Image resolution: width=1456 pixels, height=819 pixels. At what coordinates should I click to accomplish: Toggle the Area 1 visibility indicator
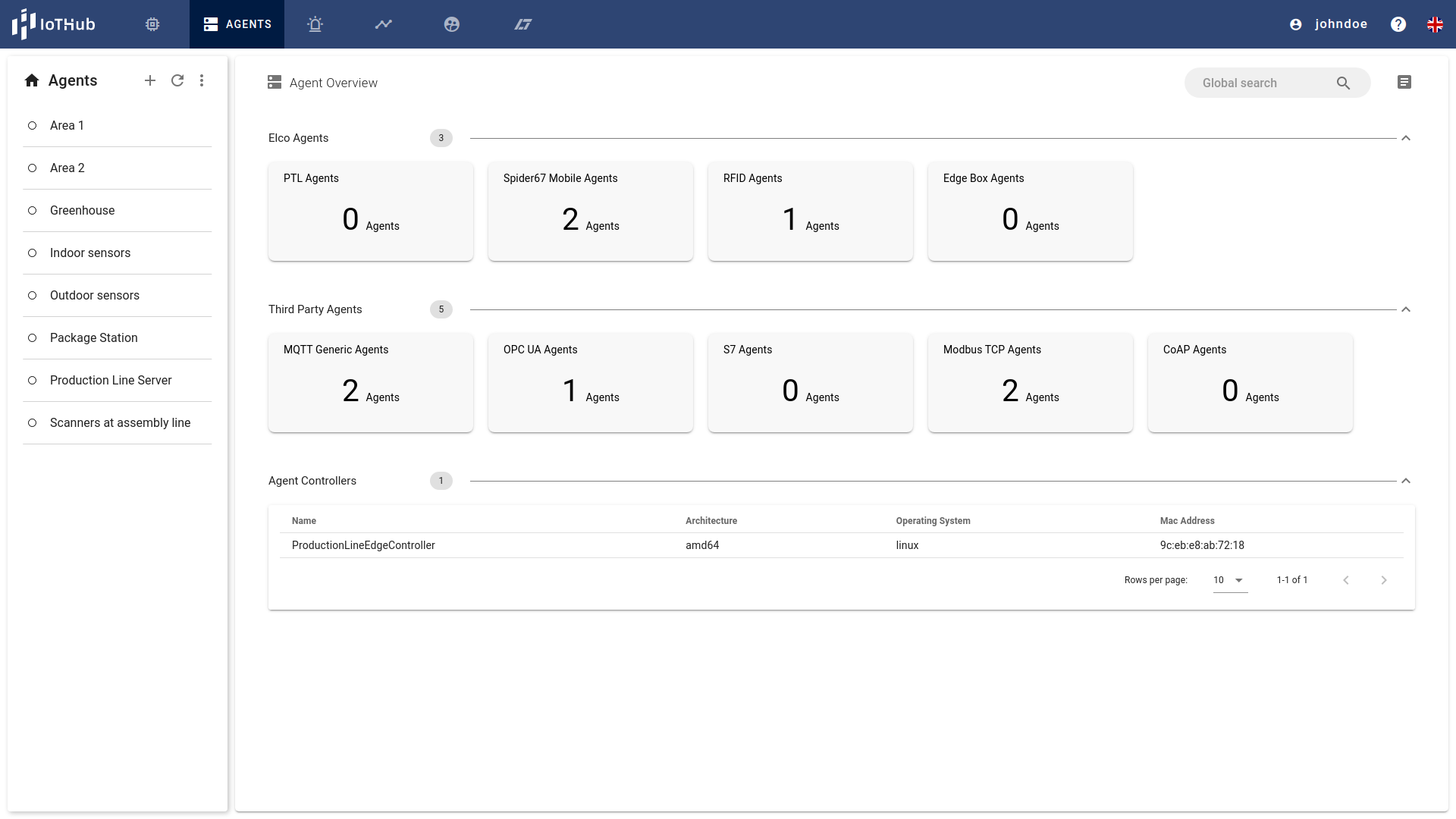32,125
